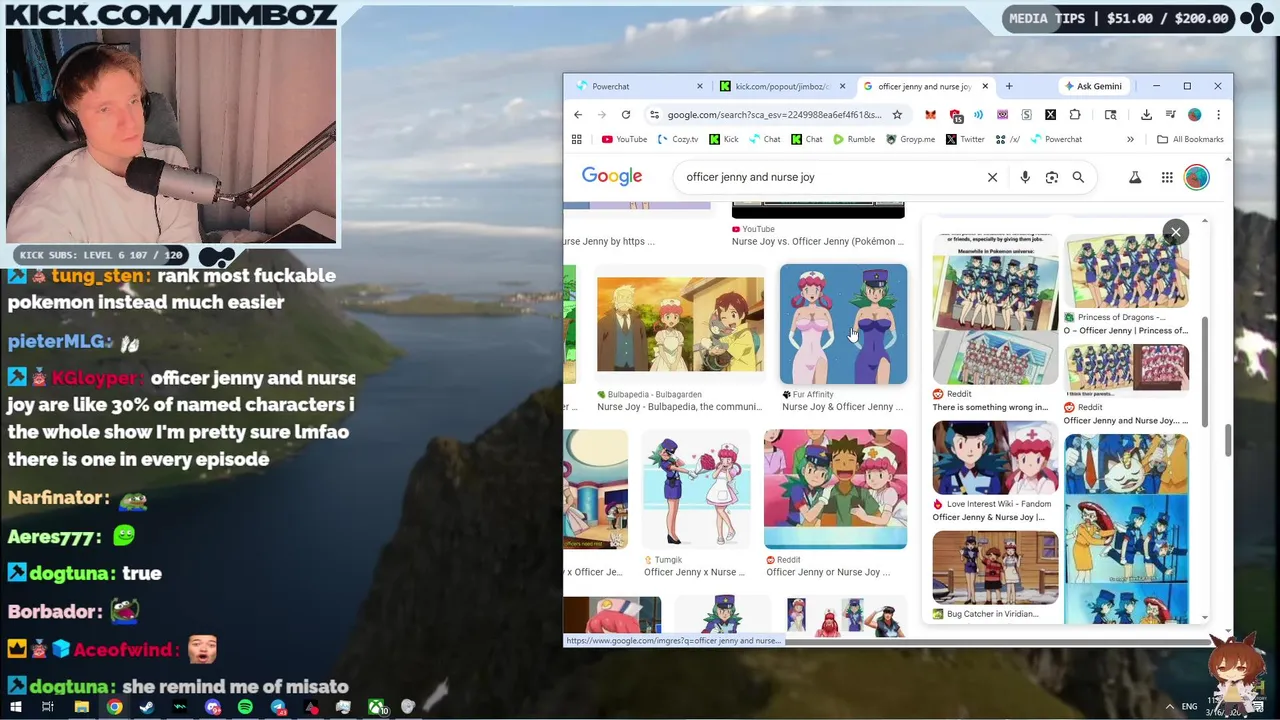Open Nurse Joy vs. Officer Jenny YouTube result
1280x720 pixels.
pyautogui.click(x=818, y=241)
